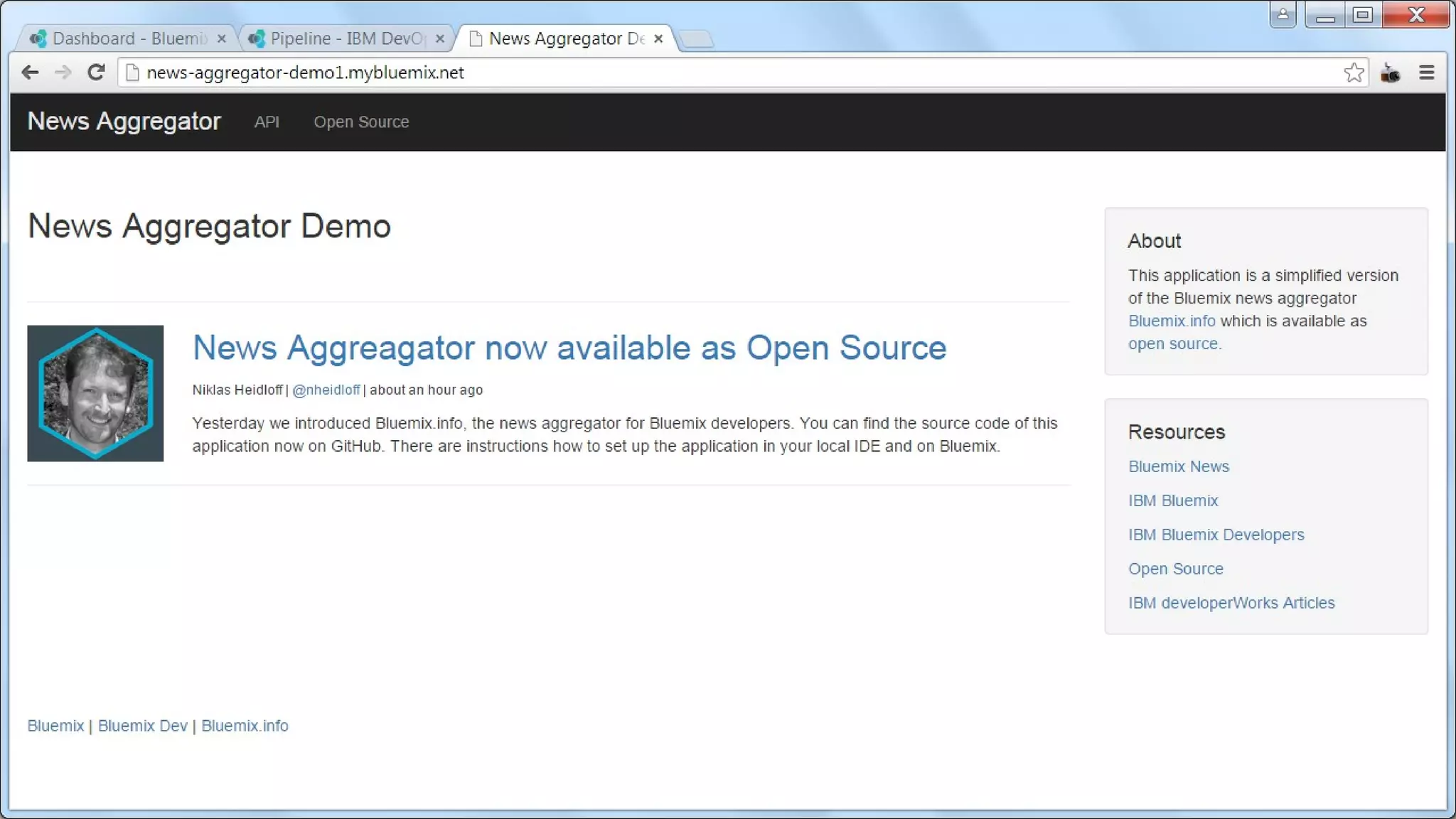
Task: Open the API navbar item
Action: [267, 122]
